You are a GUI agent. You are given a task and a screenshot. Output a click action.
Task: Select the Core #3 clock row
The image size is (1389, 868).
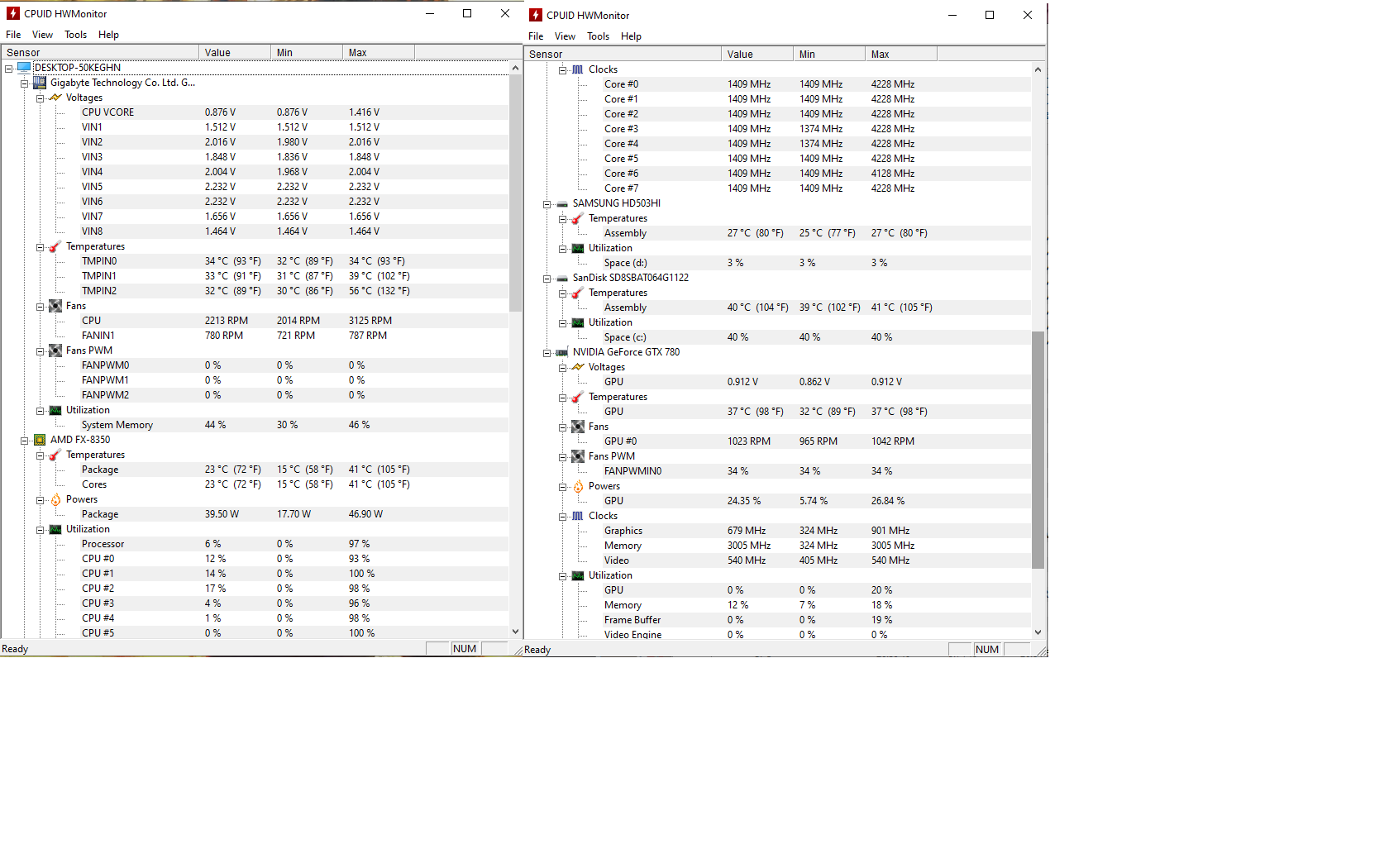point(777,129)
